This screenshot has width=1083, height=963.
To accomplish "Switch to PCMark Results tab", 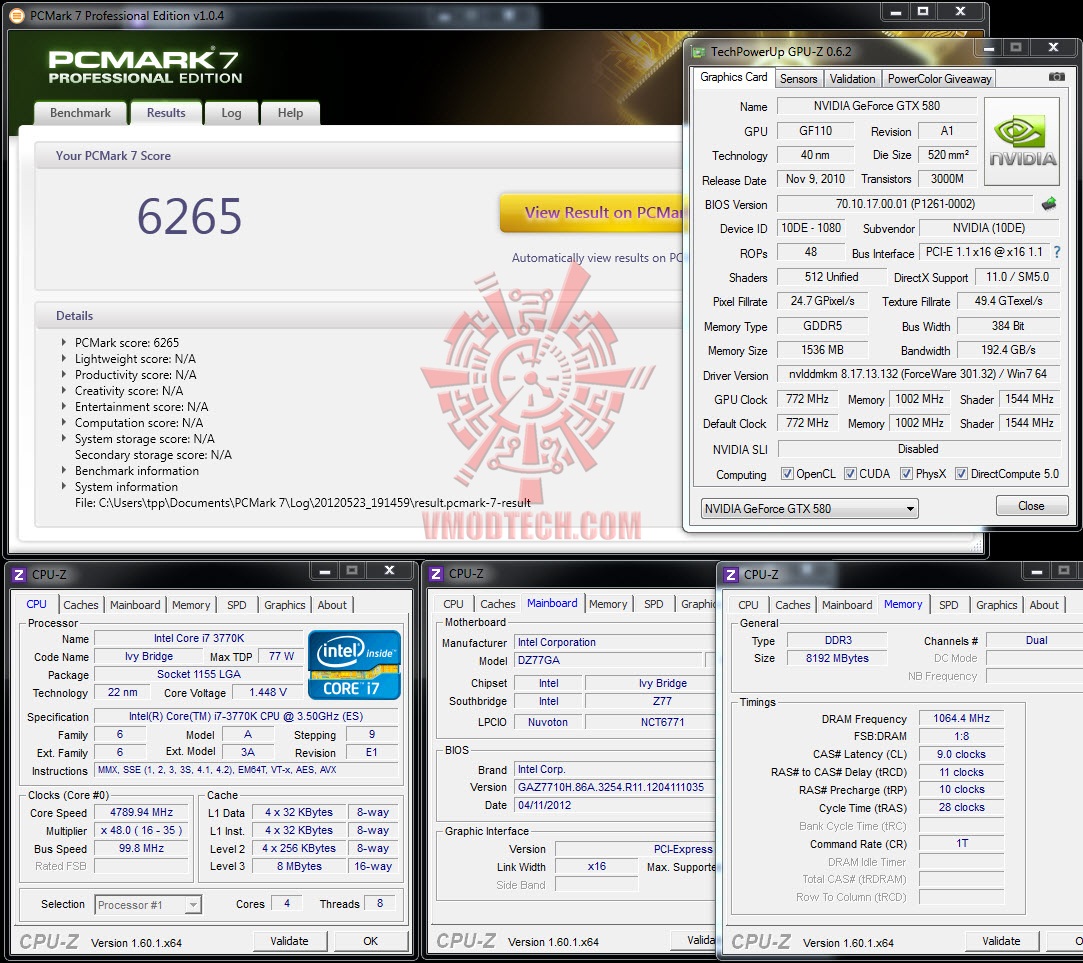I will tap(166, 113).
